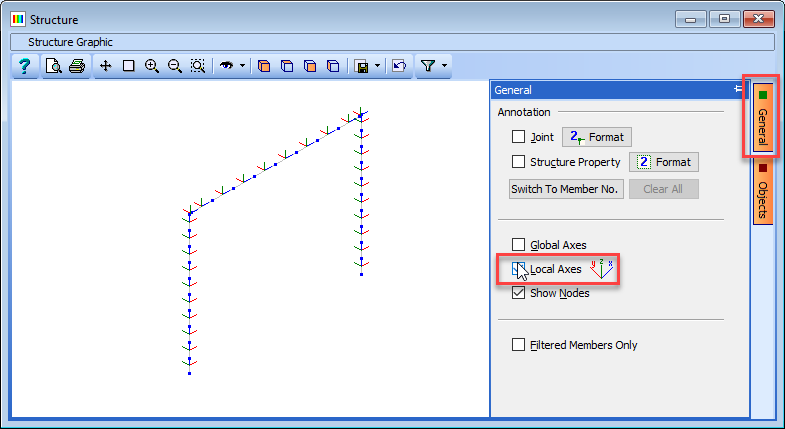785x429 pixels.
Task: Maximize the Structure window
Action: (724, 20)
